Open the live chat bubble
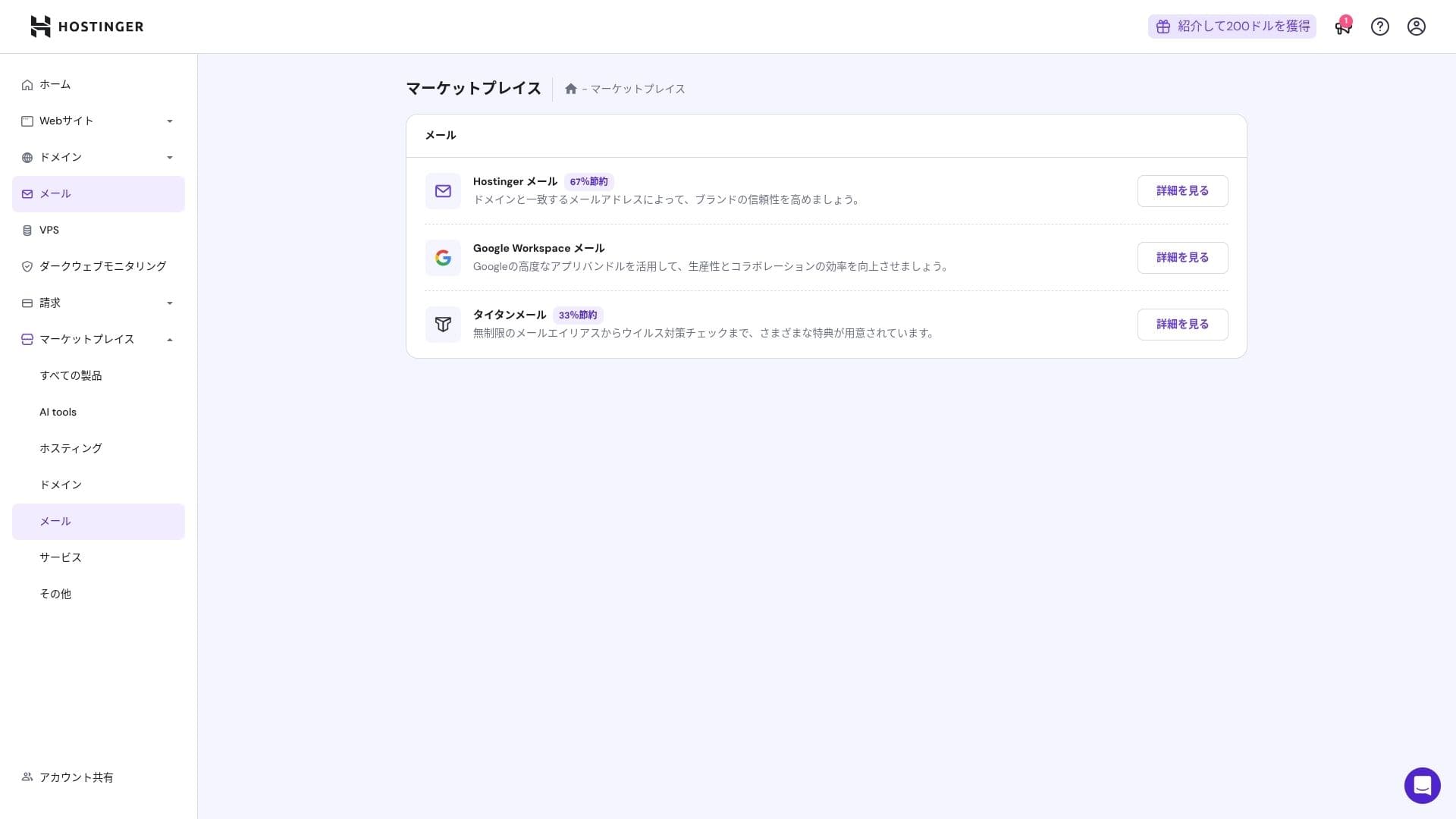The width and height of the screenshot is (1456, 819). click(x=1422, y=786)
